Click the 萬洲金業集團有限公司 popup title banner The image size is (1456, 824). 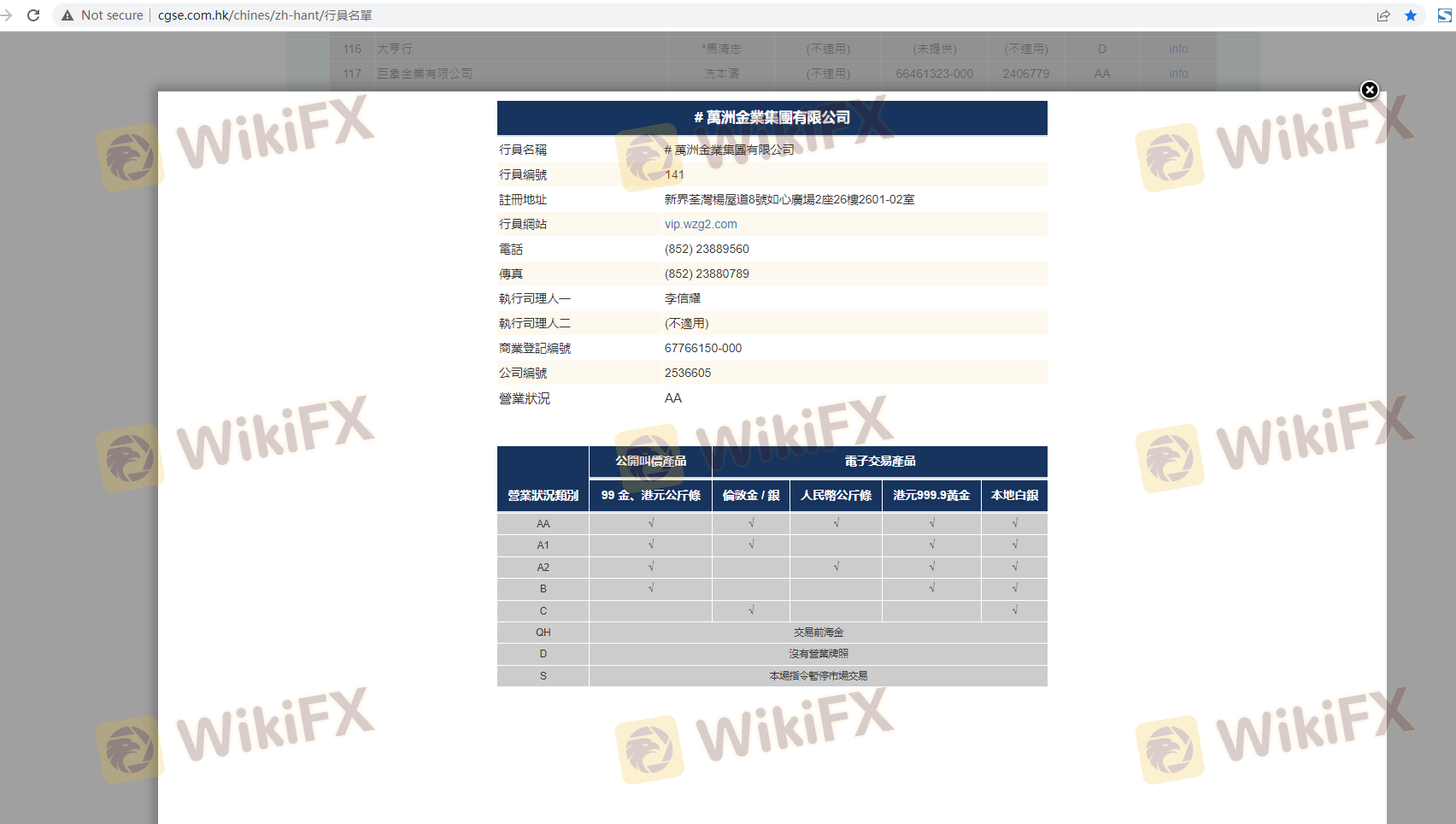772,117
